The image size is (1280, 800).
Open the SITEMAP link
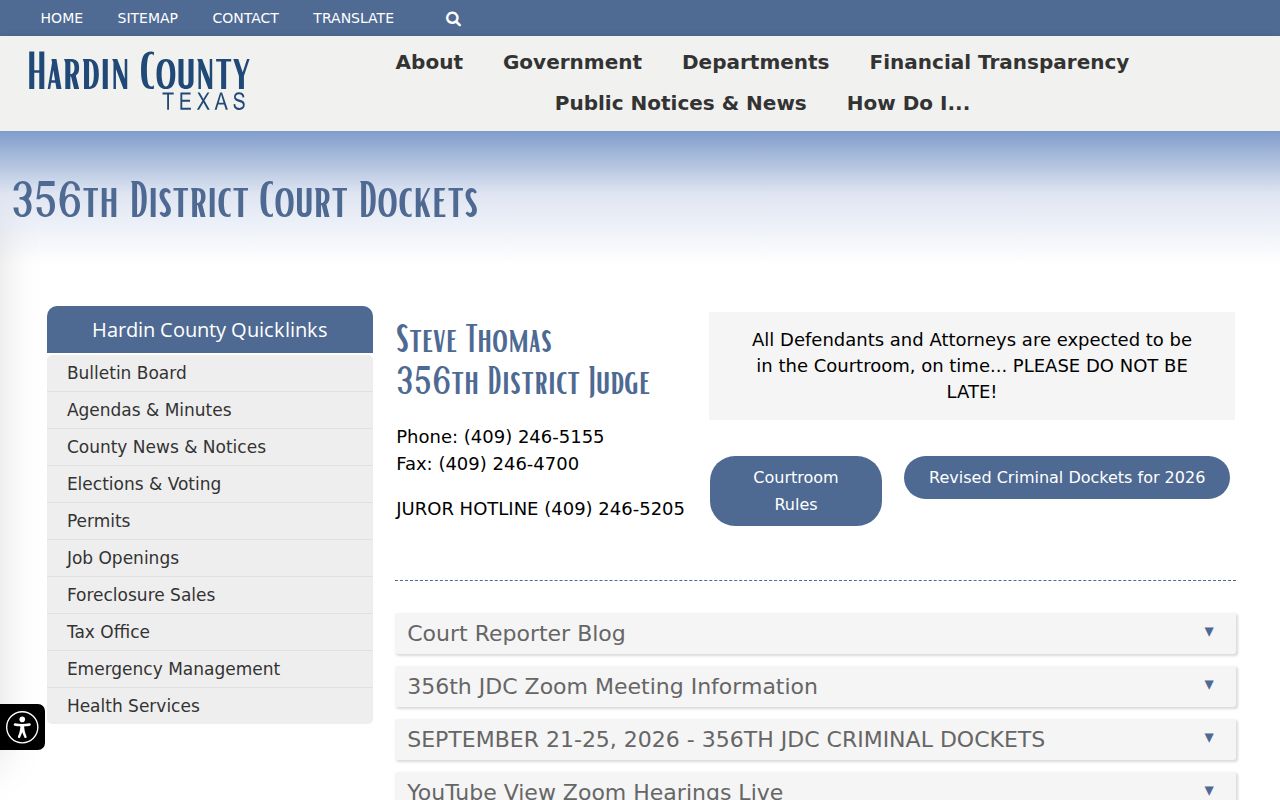[148, 18]
